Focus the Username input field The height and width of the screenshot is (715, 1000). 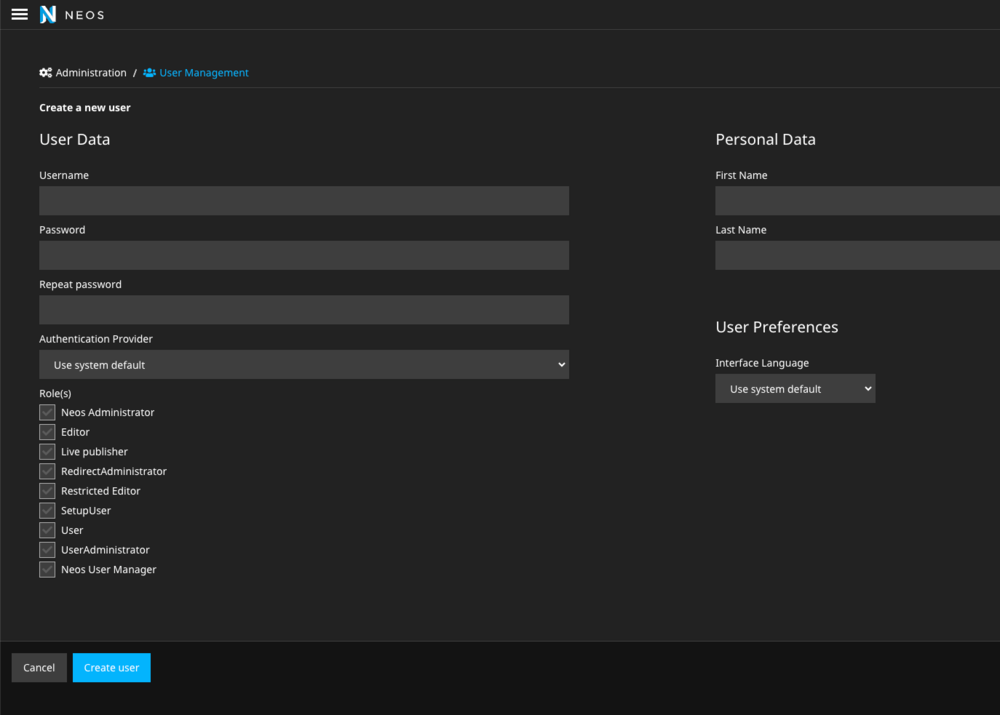304,201
